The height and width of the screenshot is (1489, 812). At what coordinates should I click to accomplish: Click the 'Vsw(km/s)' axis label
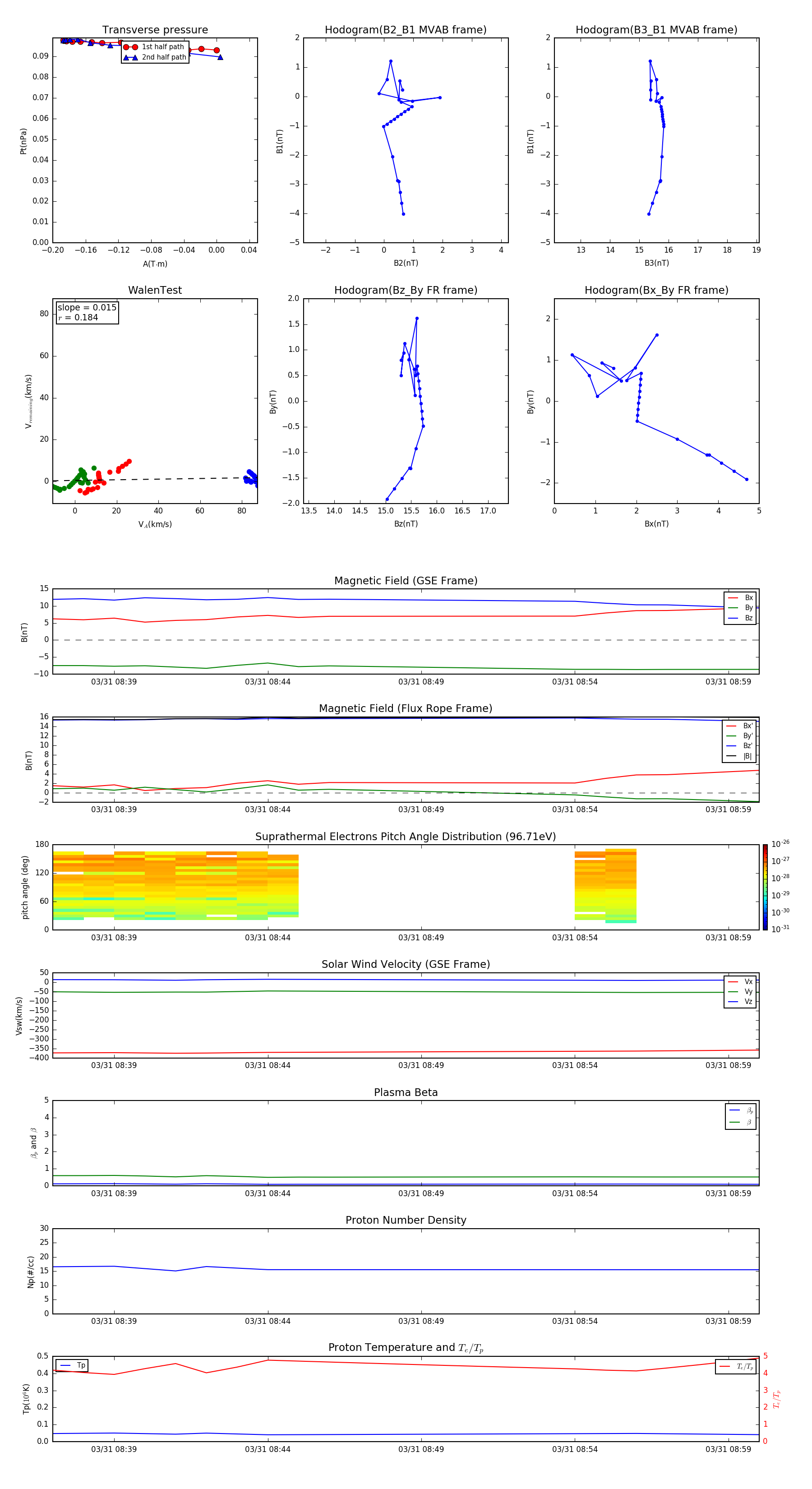pos(19,1016)
